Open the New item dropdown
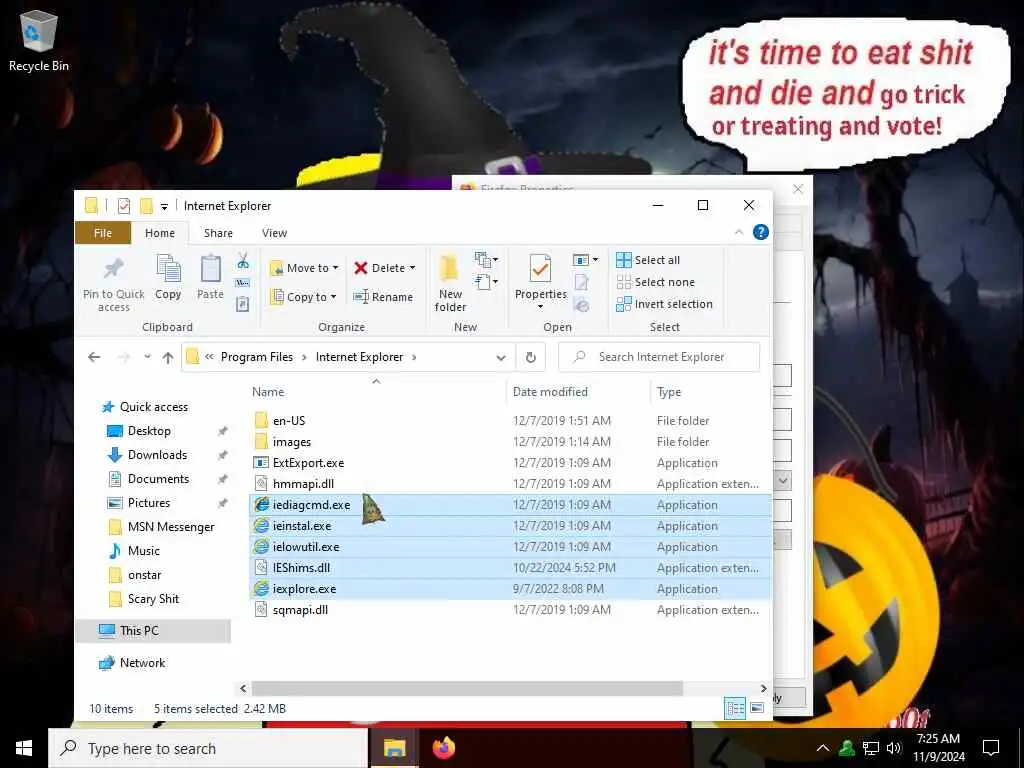Screen dimensions: 1024x768 [x=487, y=260]
